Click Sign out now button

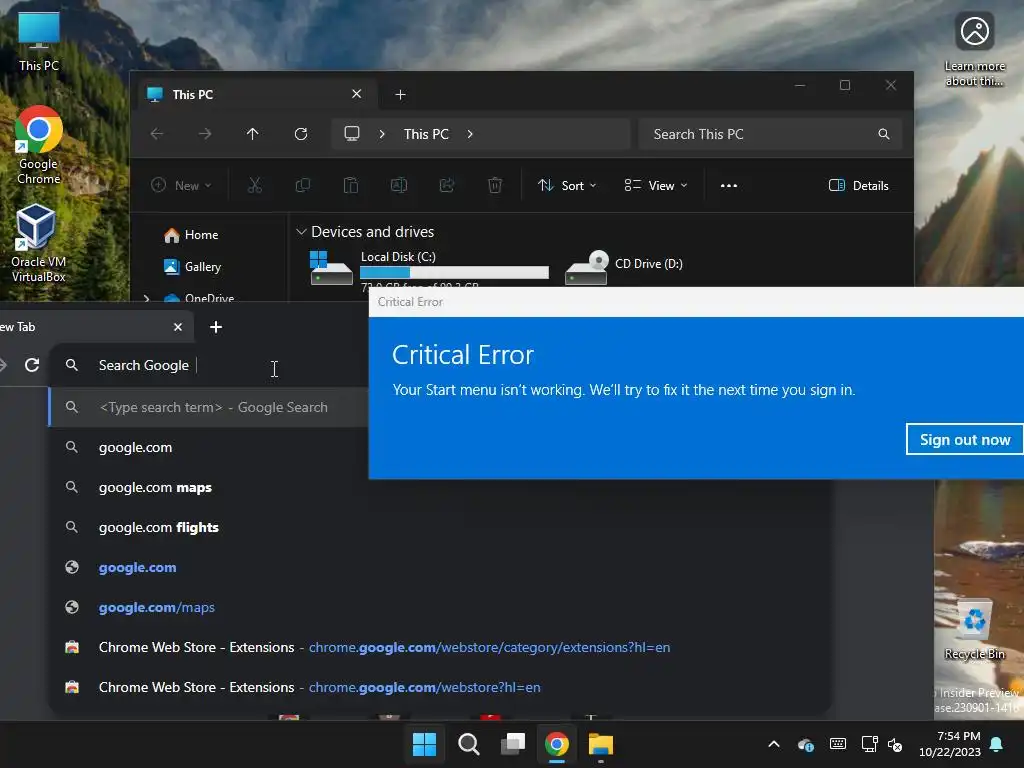(x=965, y=440)
